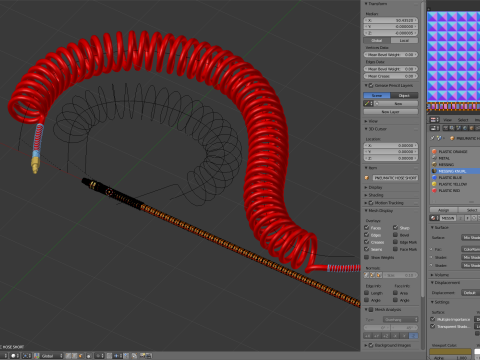
Task: Expand the Display panel
Action: tap(366, 187)
